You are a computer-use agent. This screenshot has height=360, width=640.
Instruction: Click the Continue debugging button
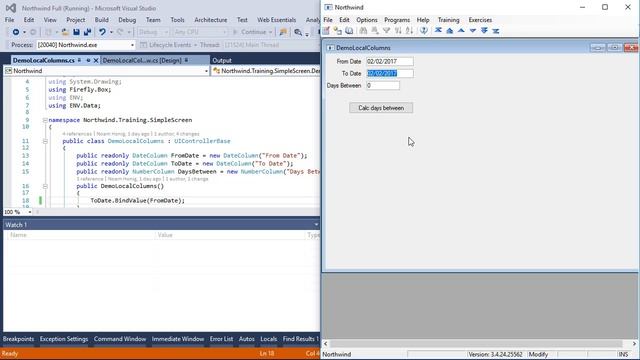coord(250,32)
